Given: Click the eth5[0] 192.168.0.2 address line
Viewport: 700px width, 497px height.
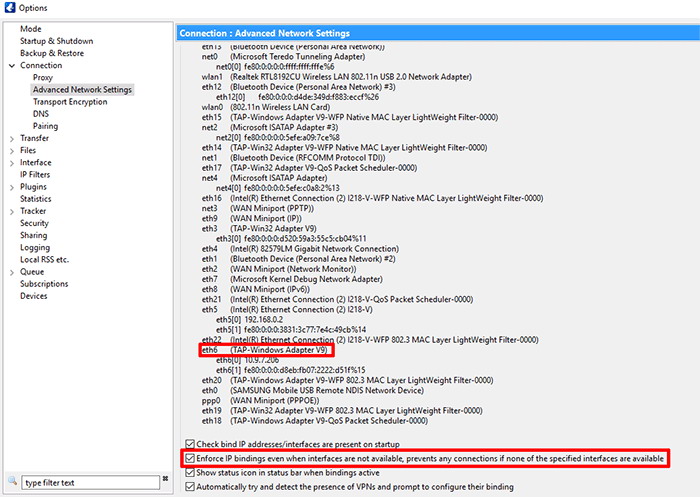Looking at the screenshot, I should tap(250, 319).
